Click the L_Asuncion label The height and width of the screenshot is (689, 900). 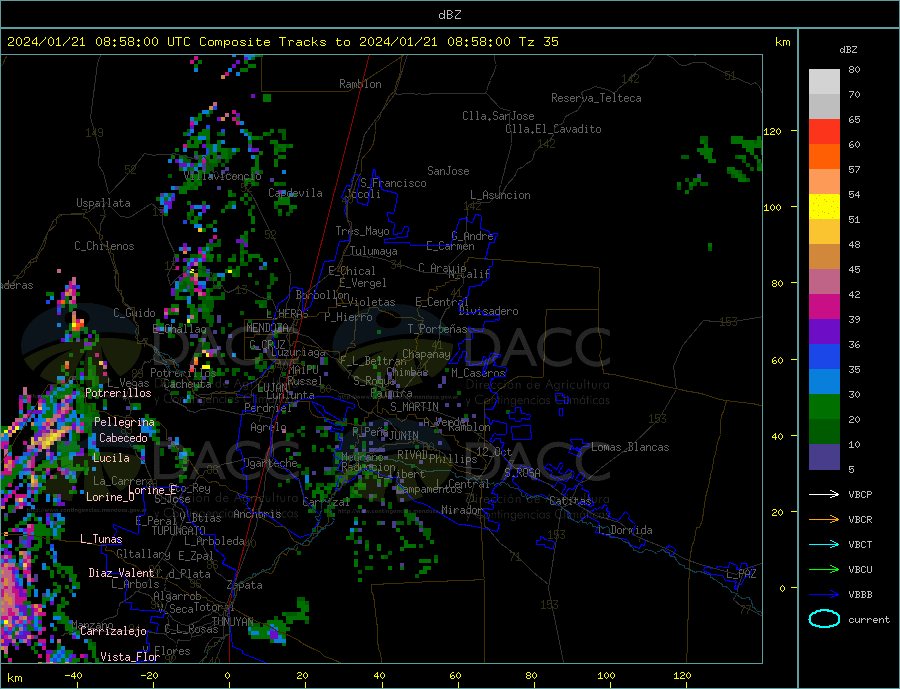501,195
